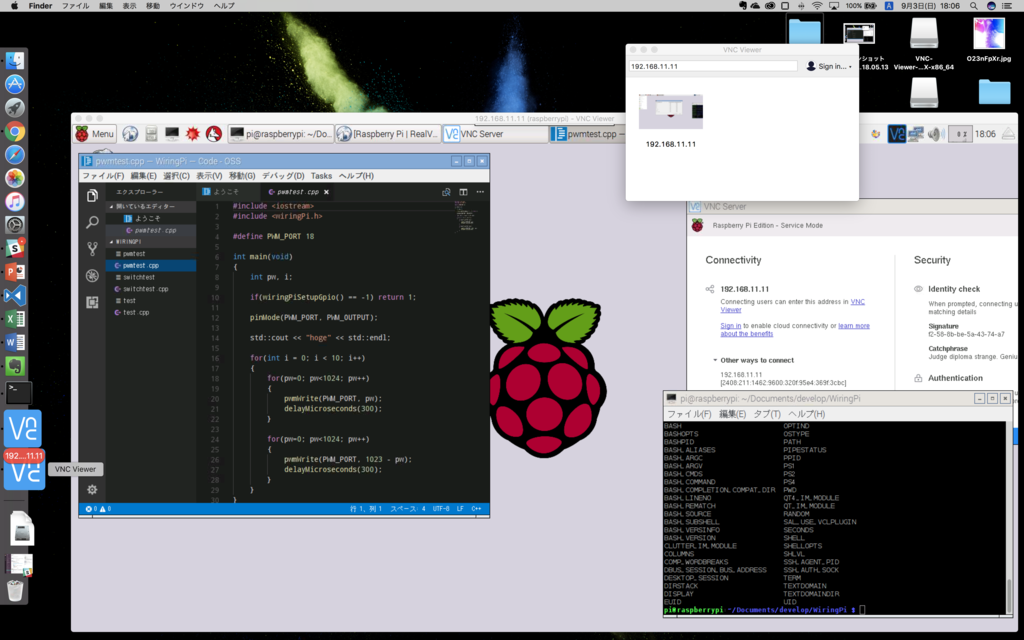Click the terminal window's vertical scrollbar
The height and width of the screenshot is (640, 1024).
(x=1010, y=518)
